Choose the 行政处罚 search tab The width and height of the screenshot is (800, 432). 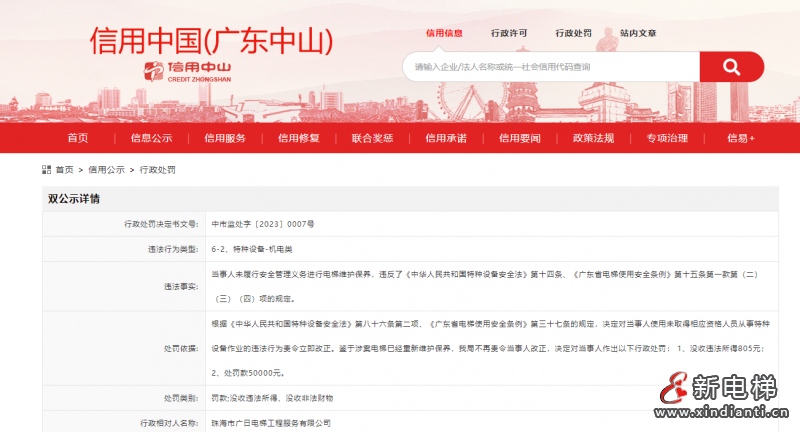point(574,33)
